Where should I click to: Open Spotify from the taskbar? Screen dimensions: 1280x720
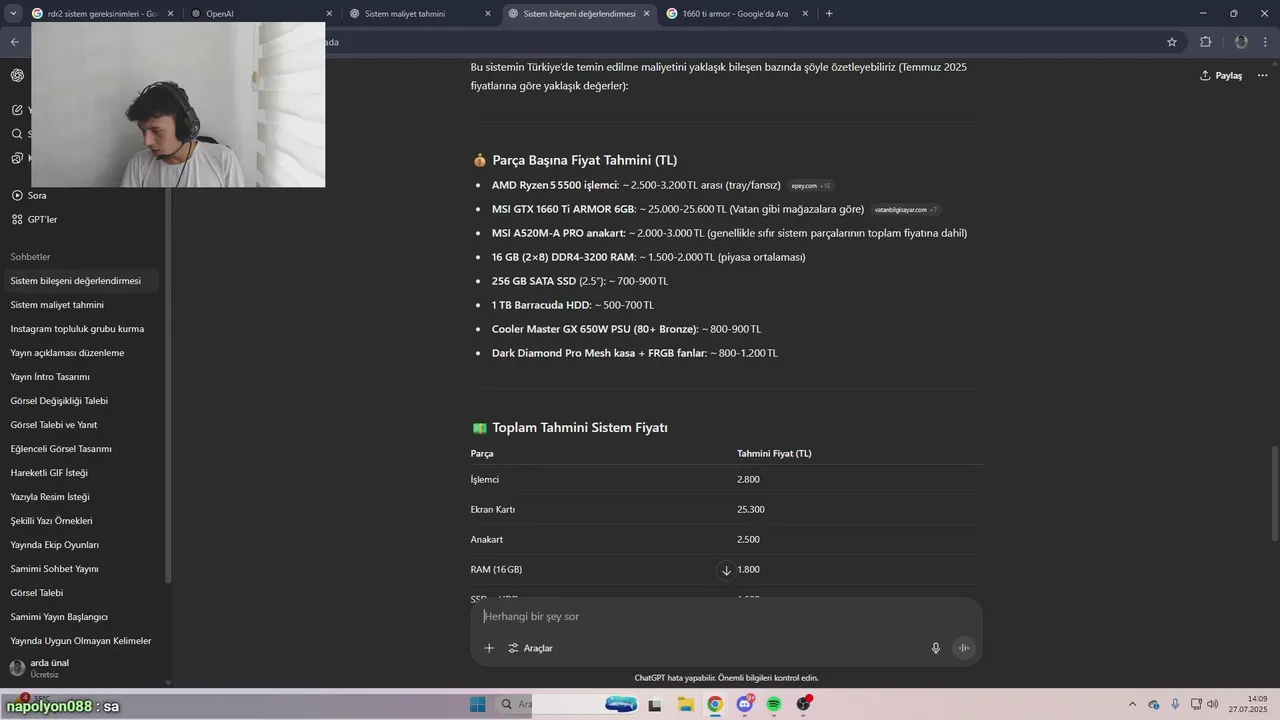click(774, 705)
